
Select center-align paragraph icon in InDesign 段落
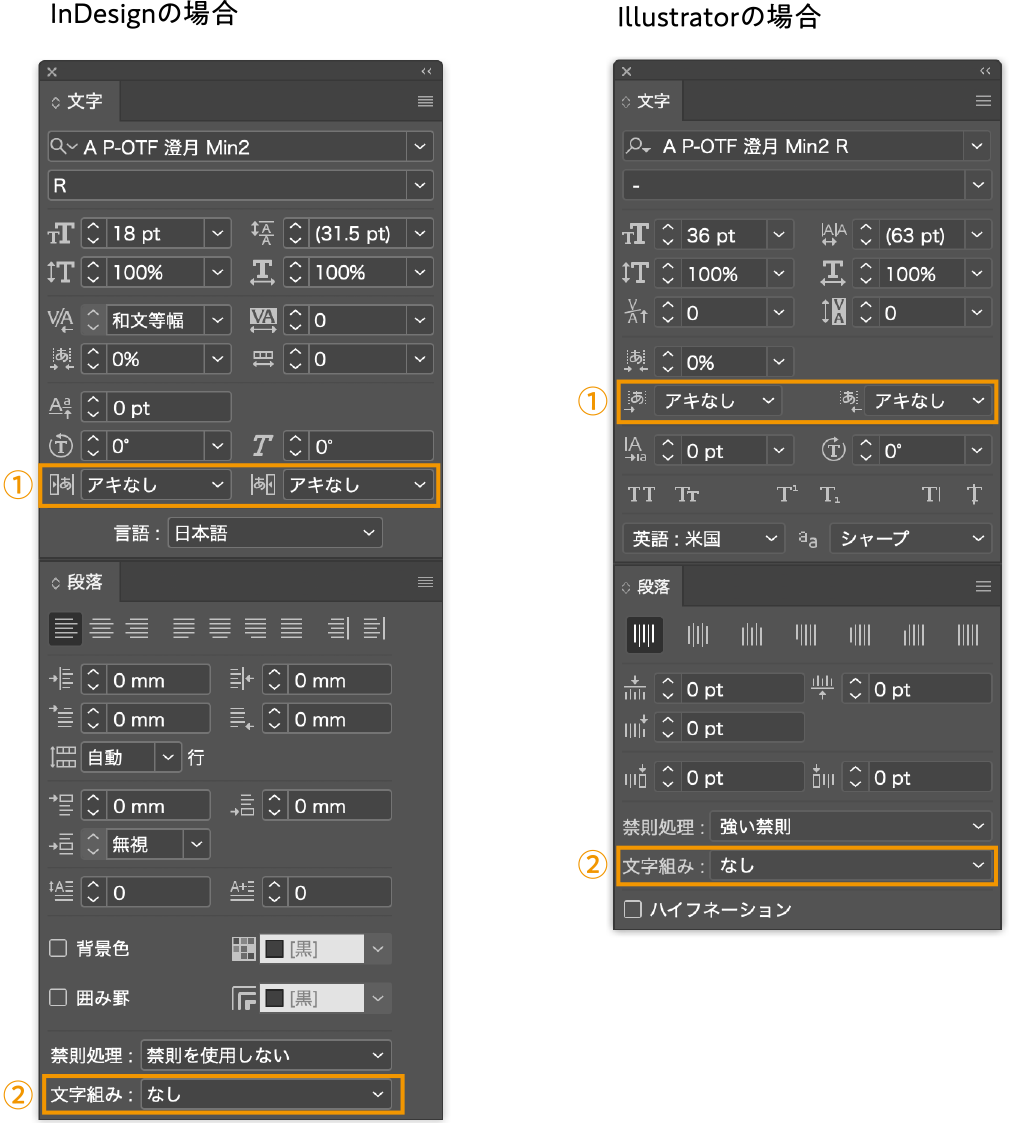(x=102, y=629)
